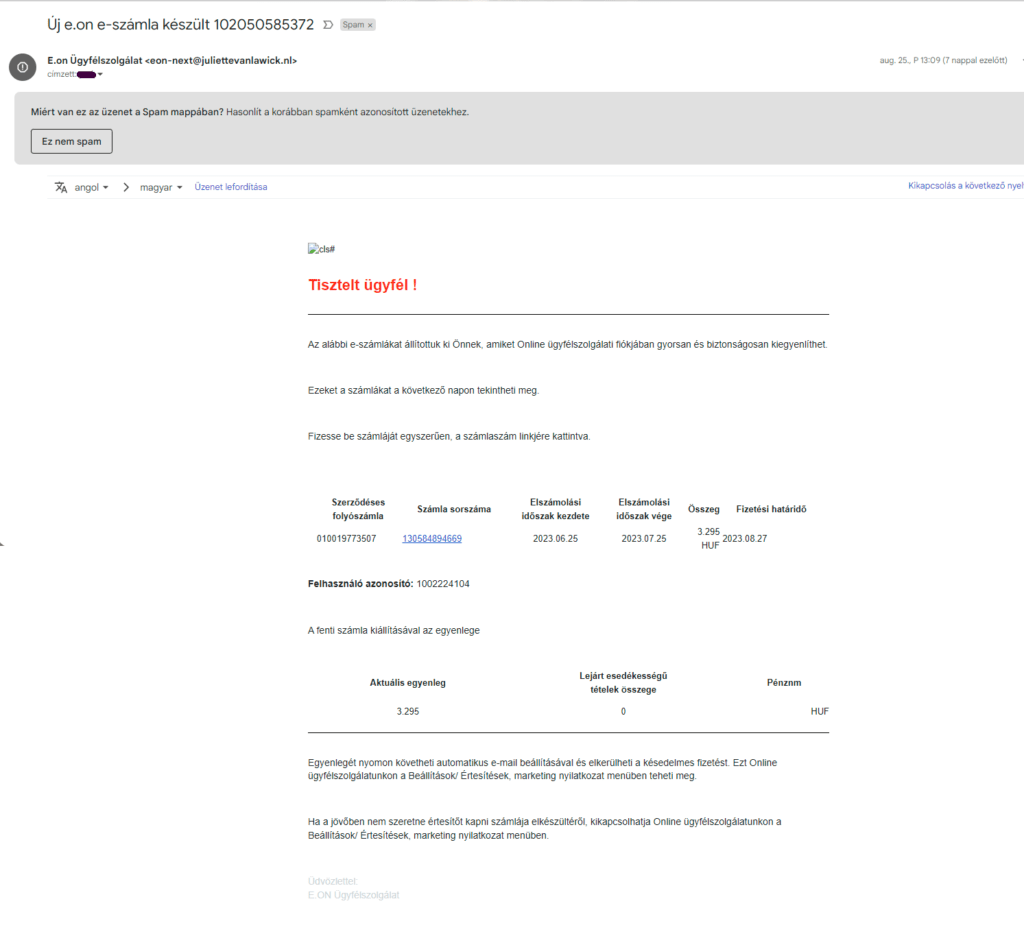The width and height of the screenshot is (1024, 945).
Task: Click the red 'Tisztelt ügyfél !' heading
Action: click(363, 285)
